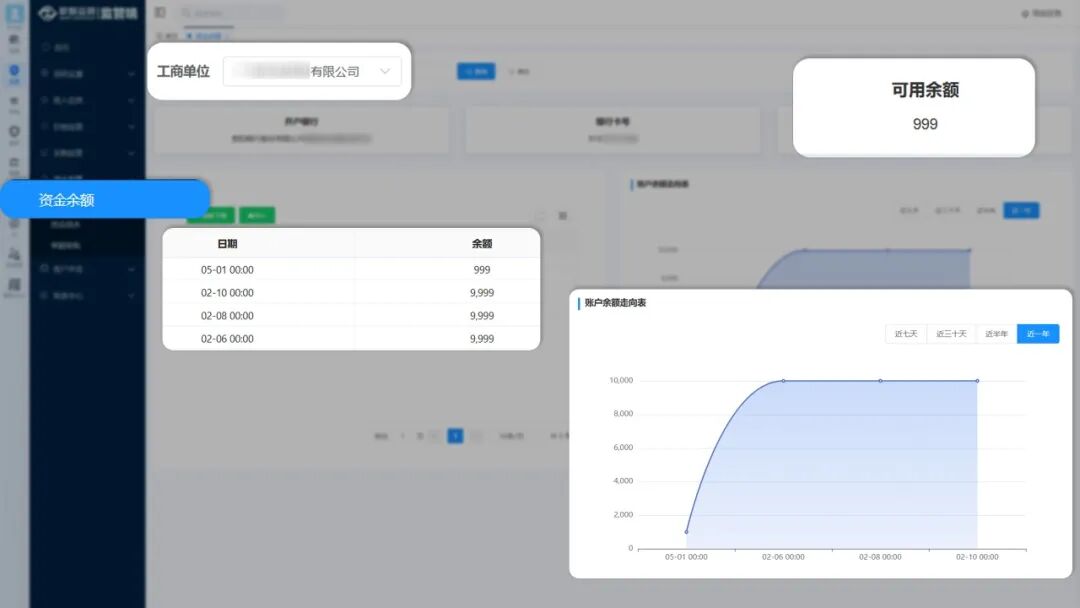The height and width of the screenshot is (608, 1080).
Task: Click the highlighted blue page number in pagination
Action: tap(455, 436)
